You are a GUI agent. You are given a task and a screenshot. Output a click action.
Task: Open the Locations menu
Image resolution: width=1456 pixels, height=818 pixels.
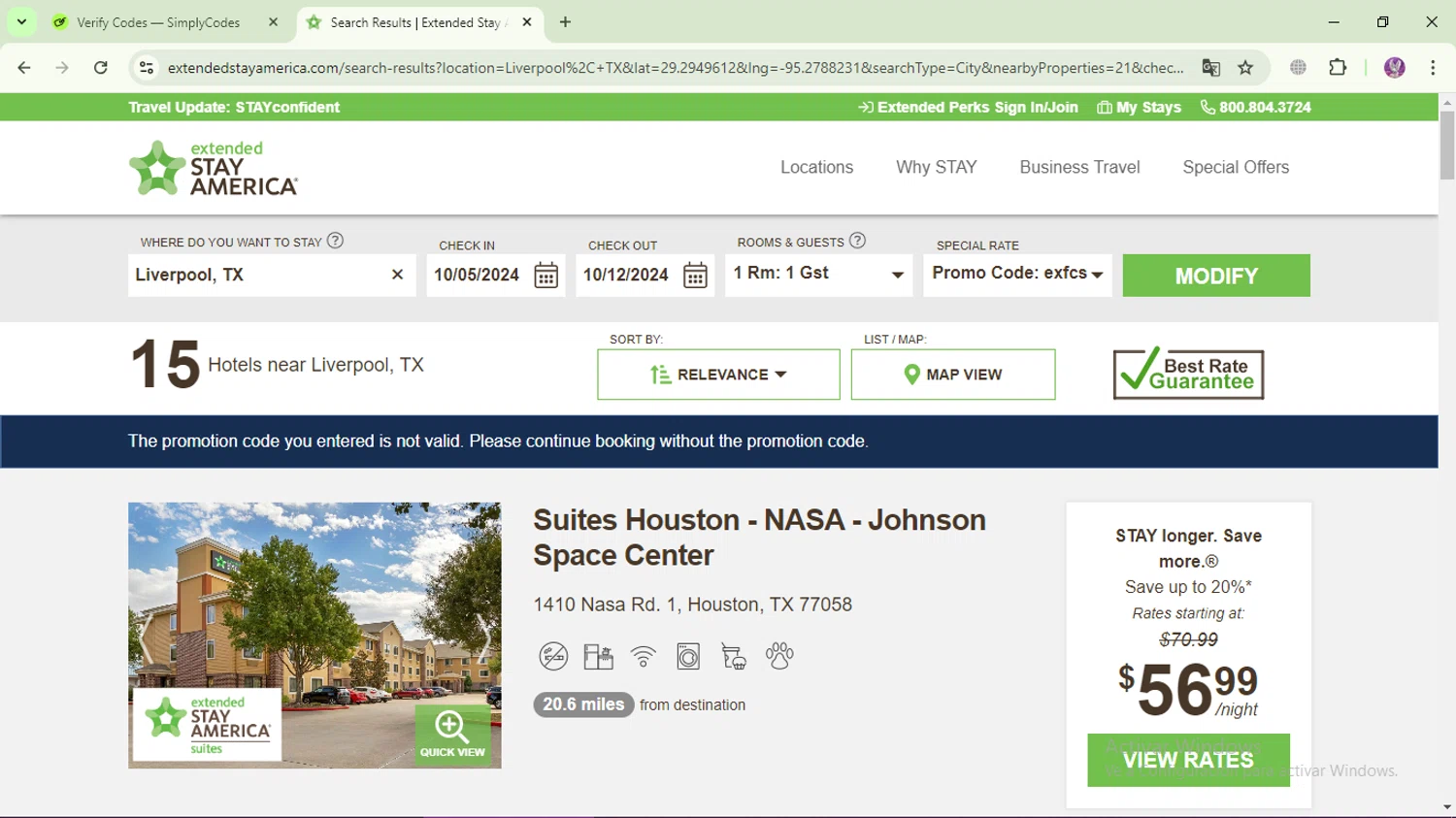tap(816, 167)
